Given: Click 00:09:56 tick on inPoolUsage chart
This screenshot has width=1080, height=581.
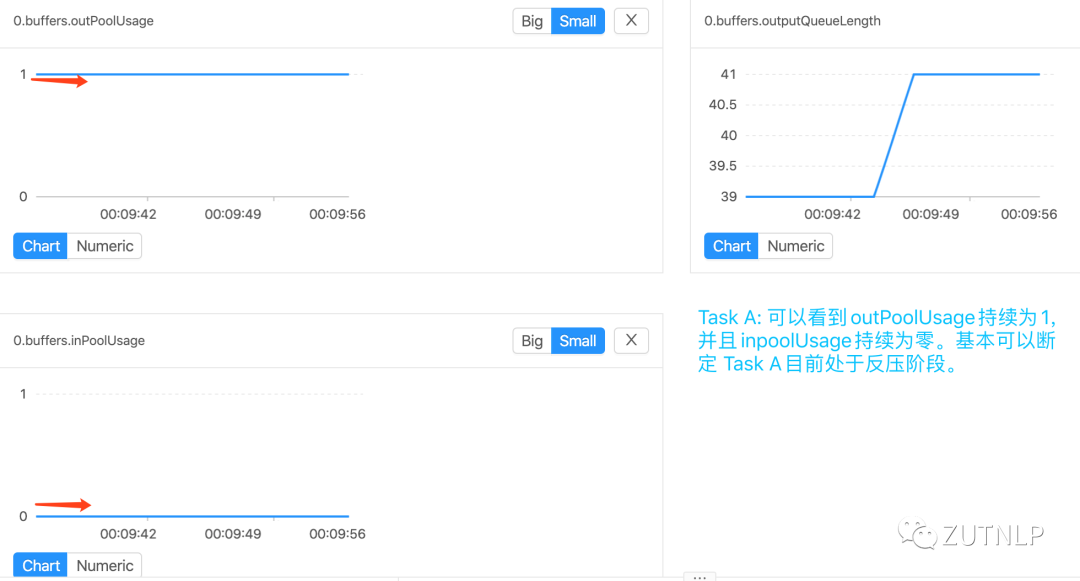Looking at the screenshot, I should point(337,534).
